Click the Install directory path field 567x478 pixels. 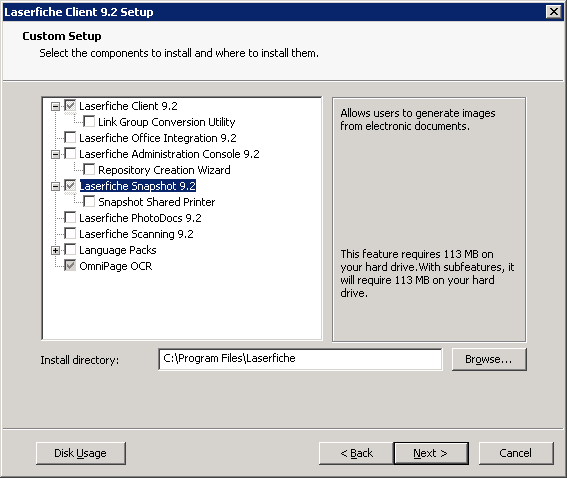300,359
